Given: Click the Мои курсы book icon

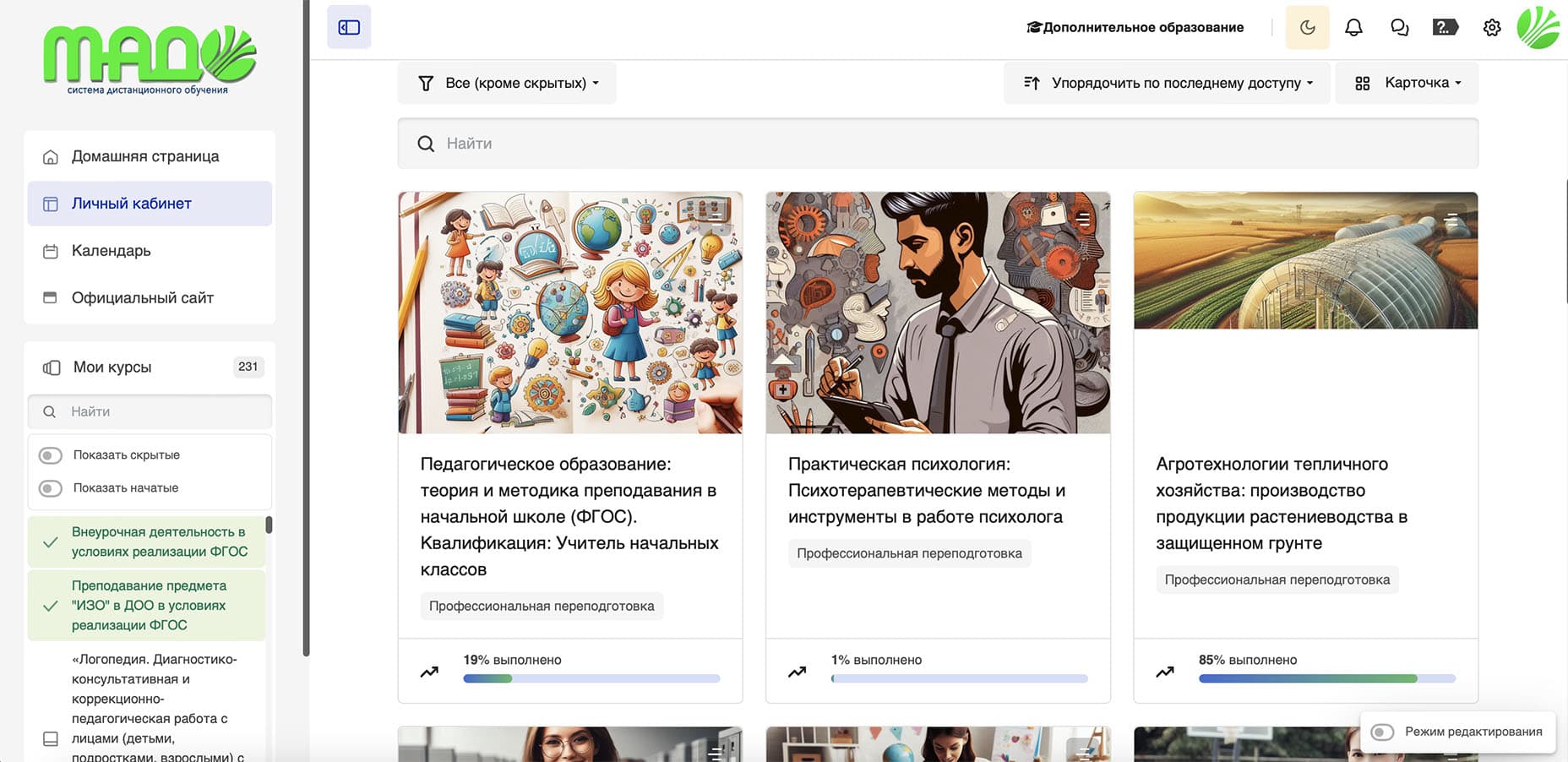Looking at the screenshot, I should 52,367.
